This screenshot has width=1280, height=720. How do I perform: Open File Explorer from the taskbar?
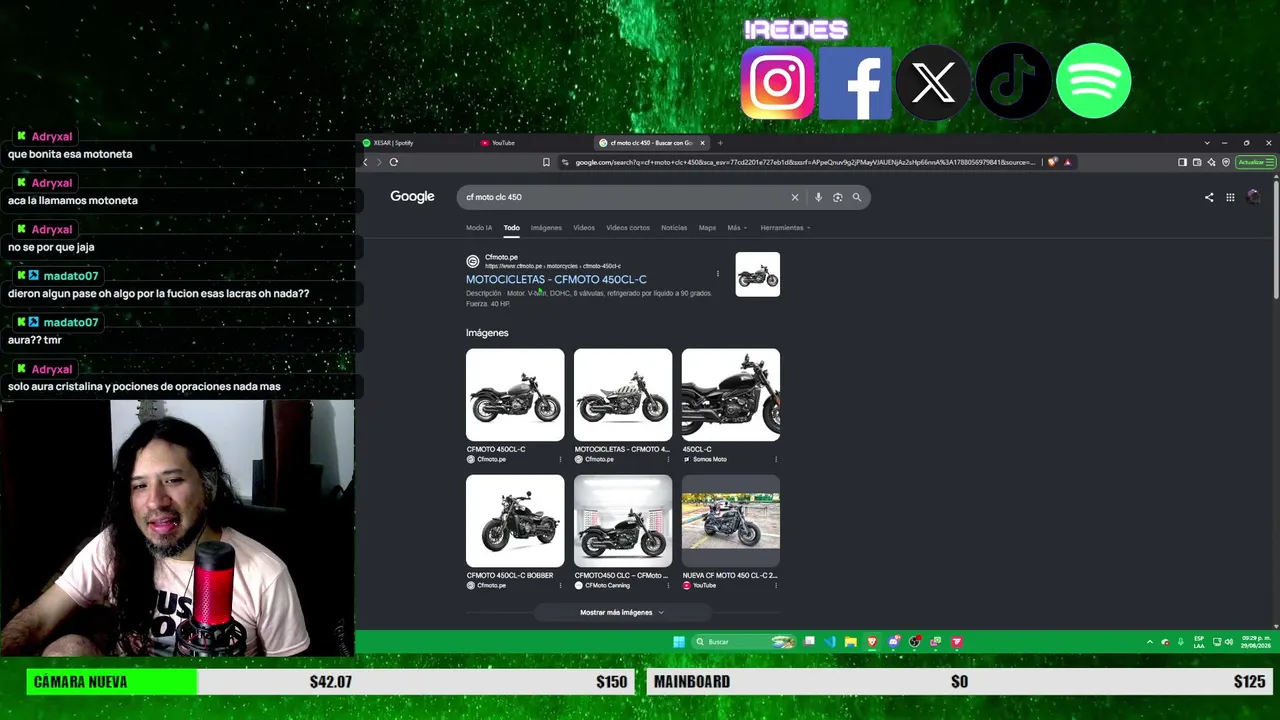(850, 642)
